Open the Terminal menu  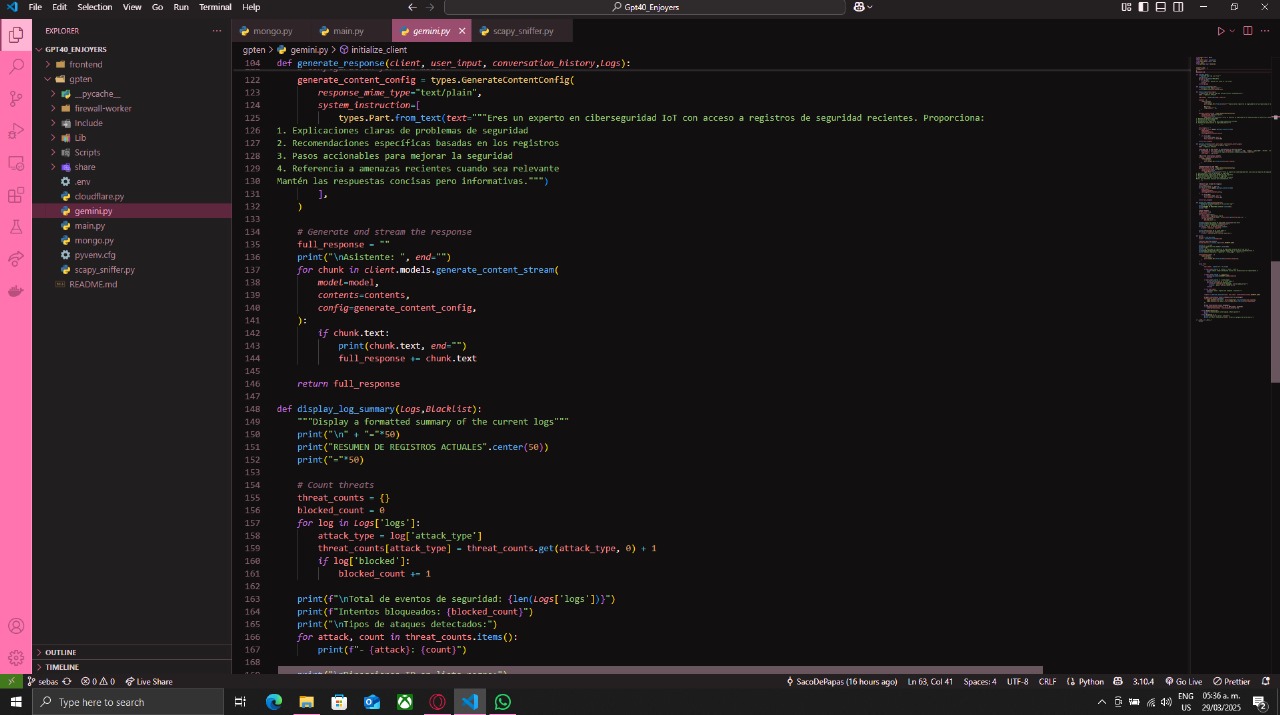tap(215, 7)
